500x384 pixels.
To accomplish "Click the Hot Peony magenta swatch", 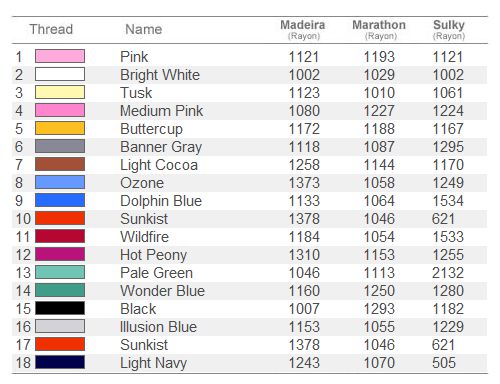I will 60,254.
